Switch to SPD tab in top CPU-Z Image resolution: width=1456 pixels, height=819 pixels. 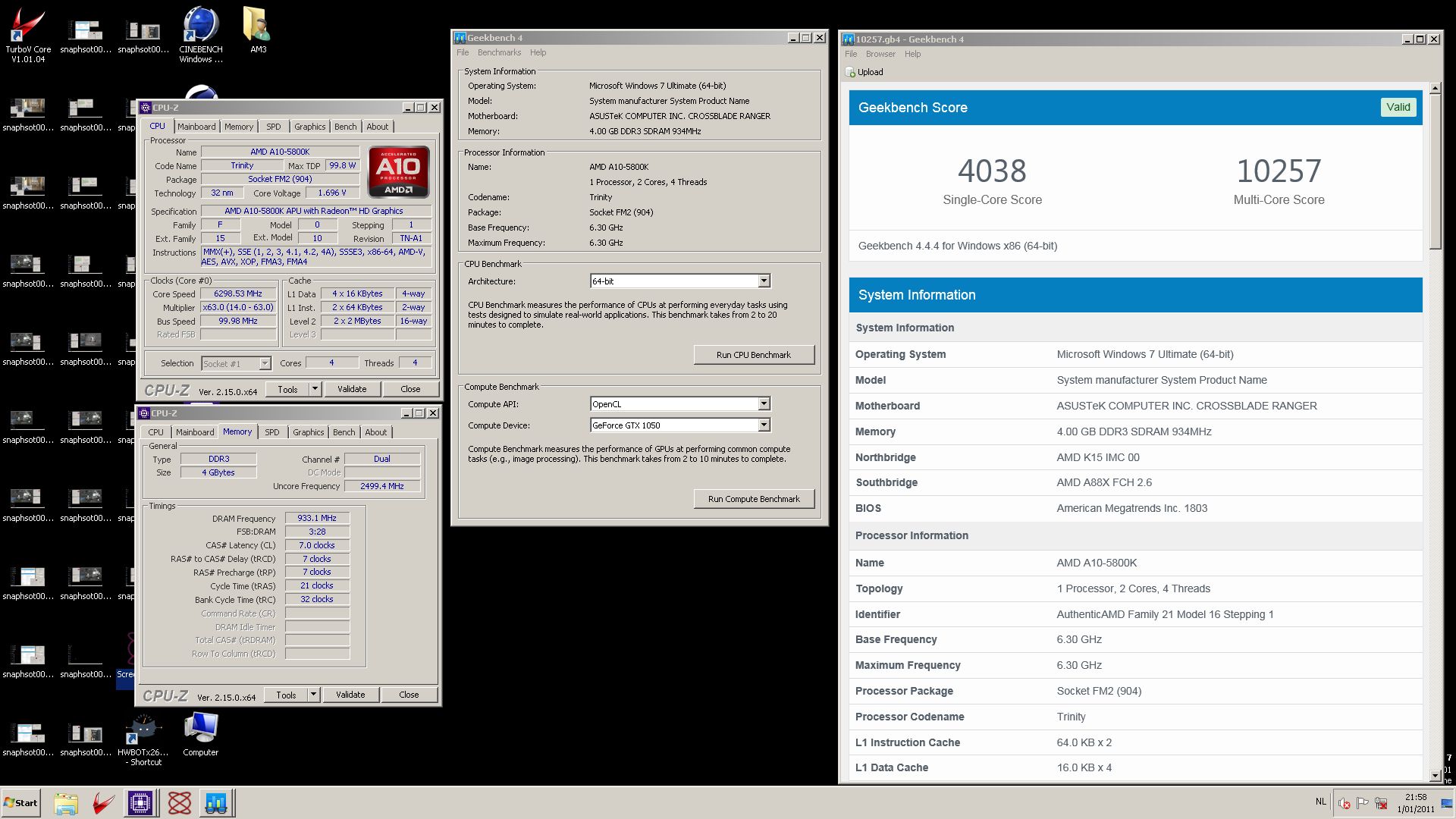click(273, 127)
